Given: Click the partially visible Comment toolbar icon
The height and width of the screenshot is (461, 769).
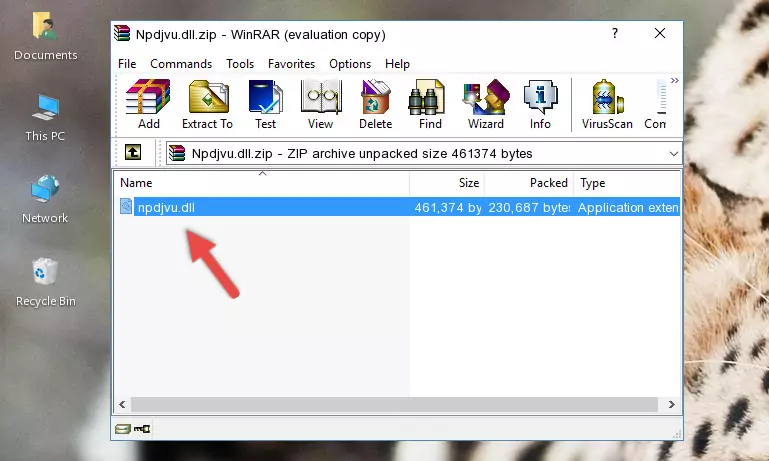Looking at the screenshot, I should point(655,104).
